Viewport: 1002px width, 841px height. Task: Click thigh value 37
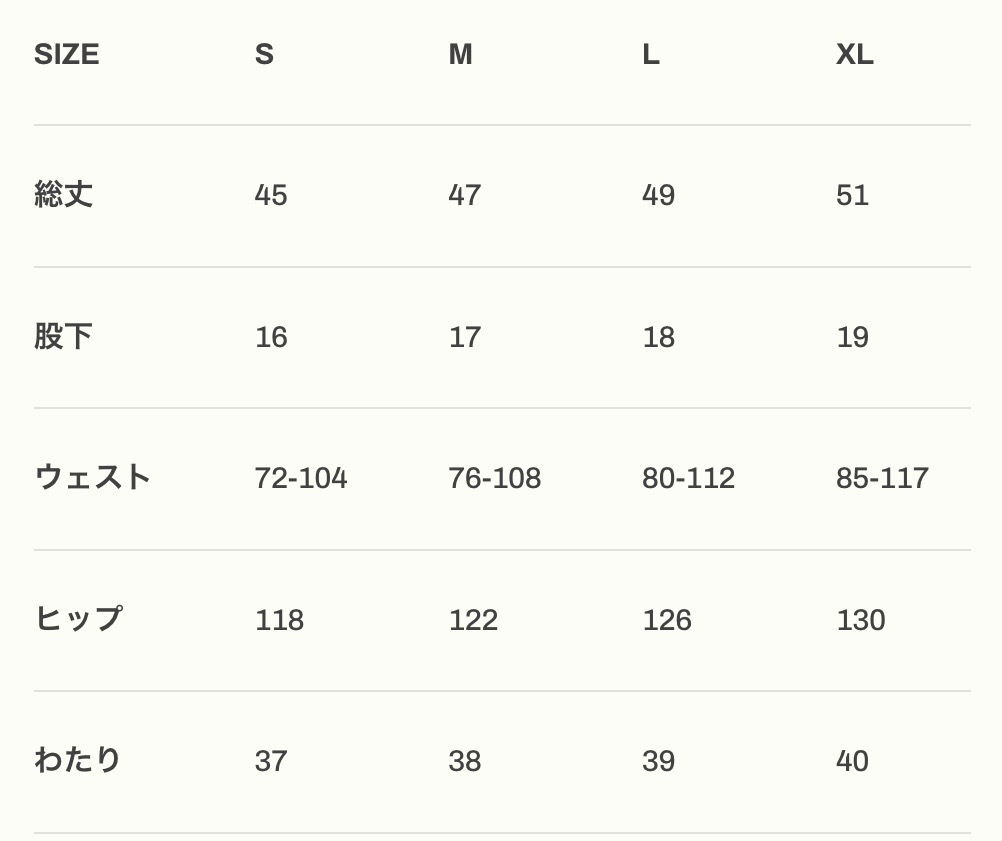(x=271, y=761)
